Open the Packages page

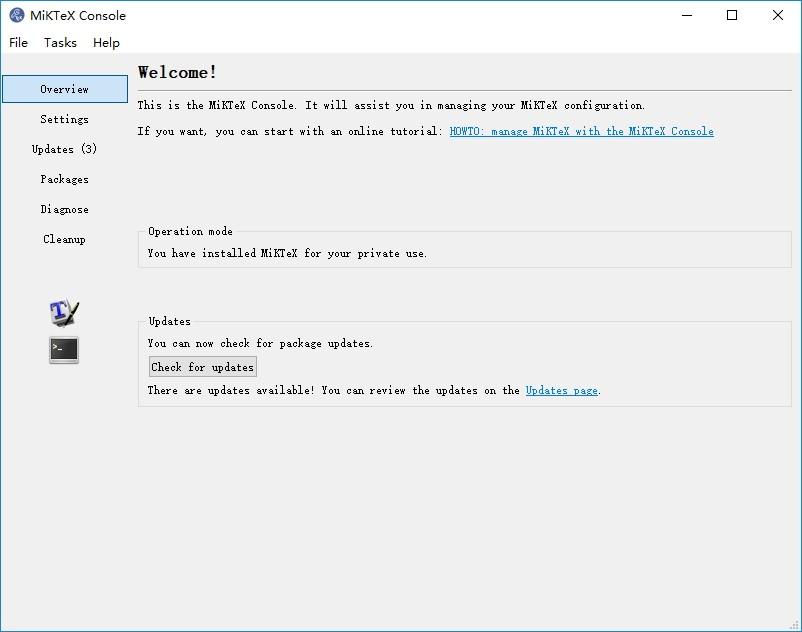[x=65, y=179]
